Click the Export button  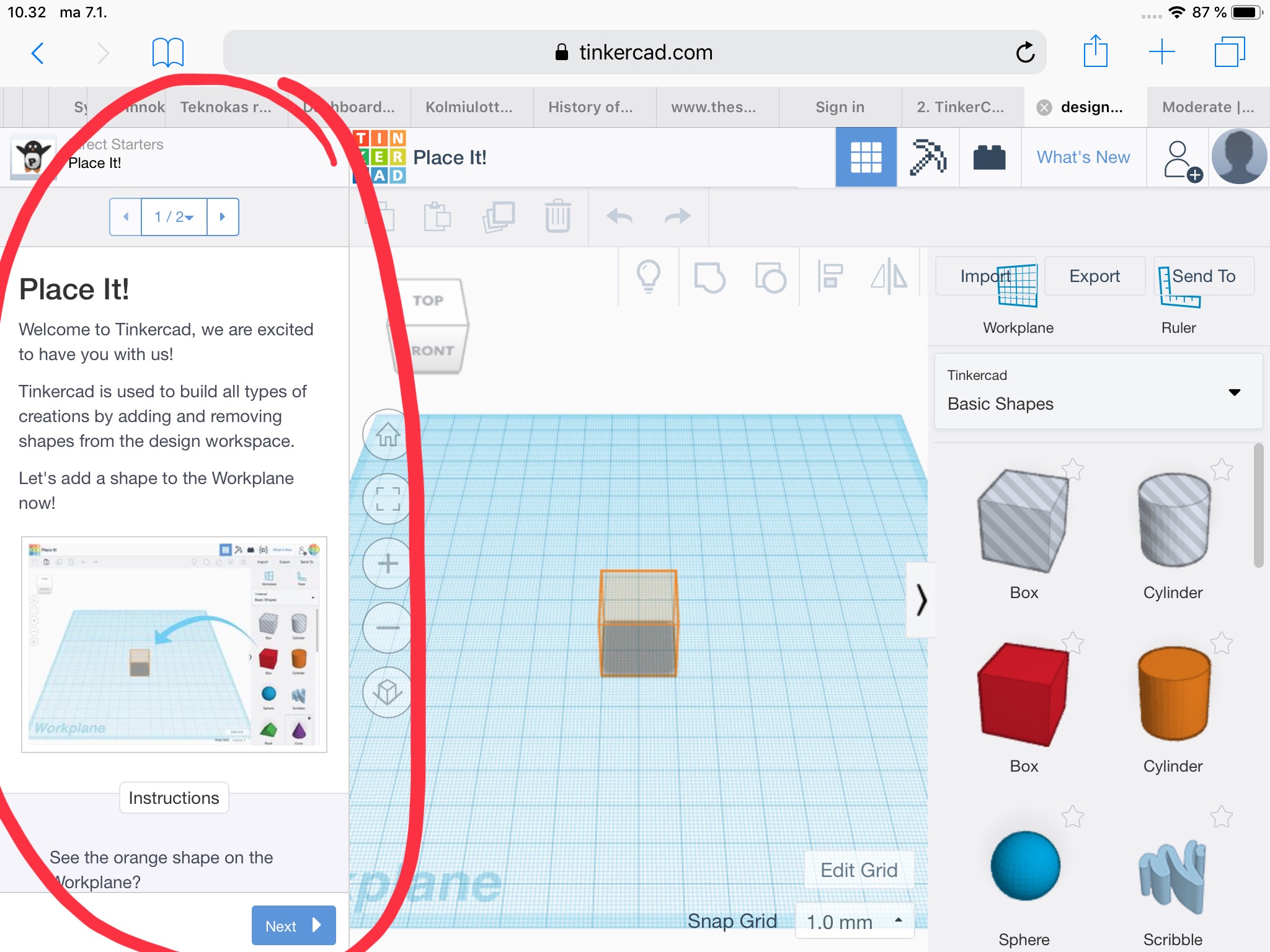pyautogui.click(x=1094, y=276)
